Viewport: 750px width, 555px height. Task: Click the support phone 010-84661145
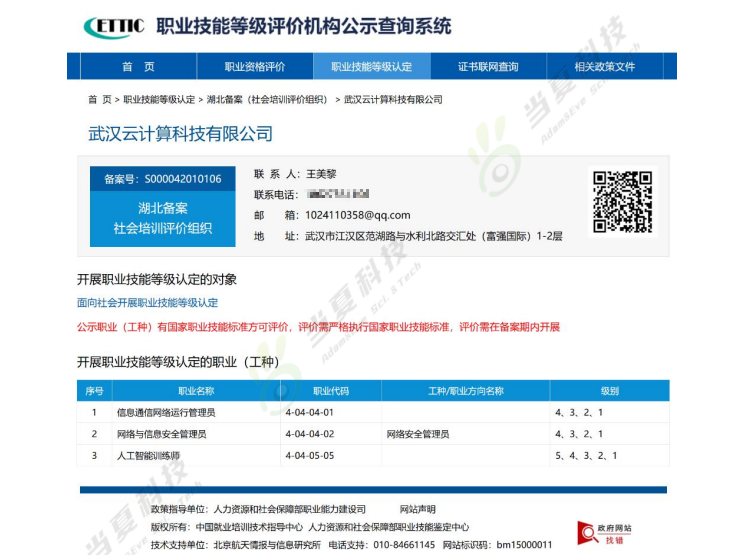pos(404,545)
